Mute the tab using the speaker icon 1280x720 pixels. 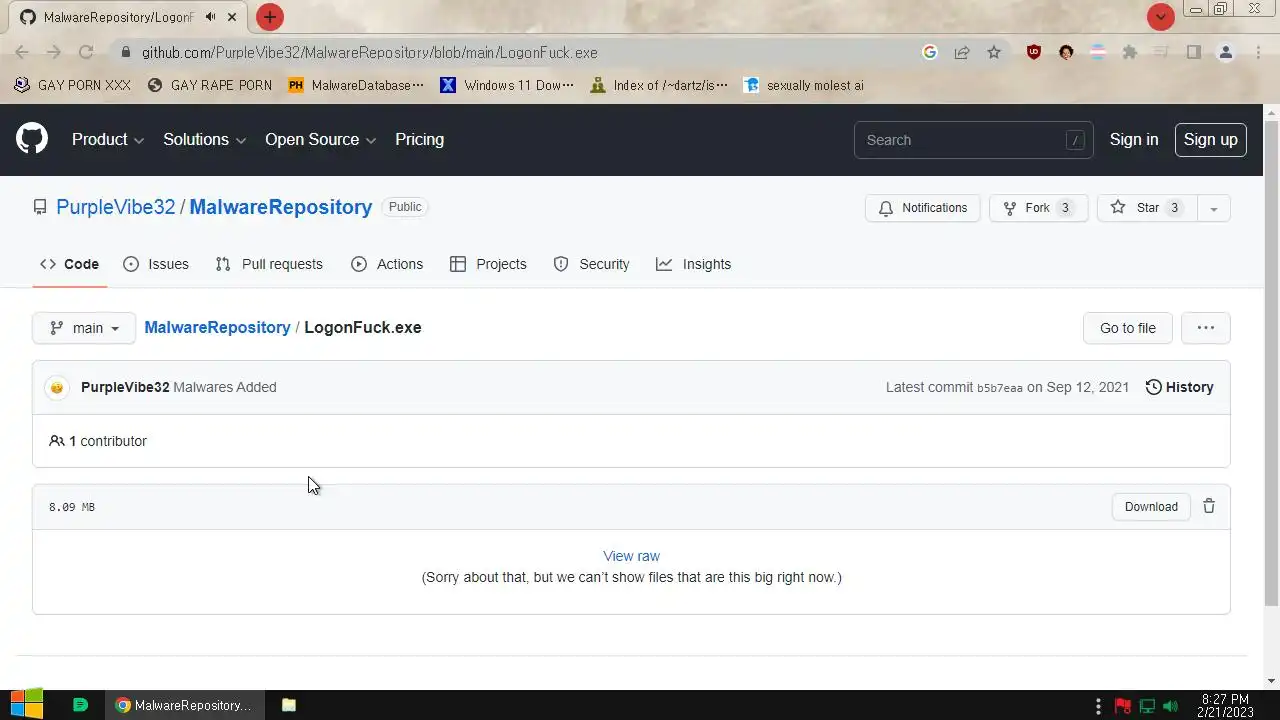point(210,17)
